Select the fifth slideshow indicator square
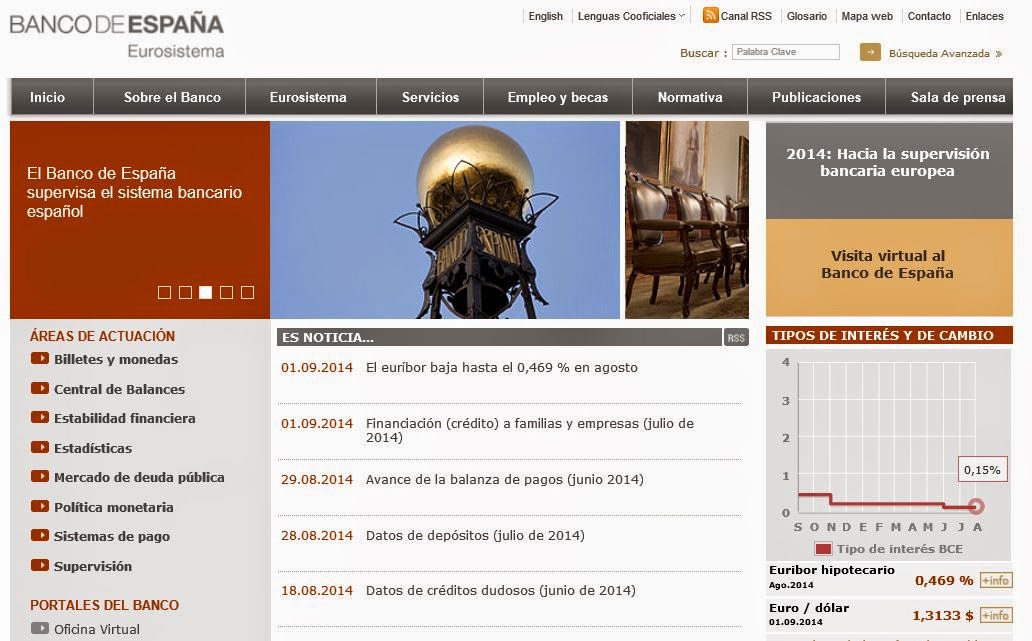Screen dimensions: 1032x641 pyautogui.click(x=247, y=292)
